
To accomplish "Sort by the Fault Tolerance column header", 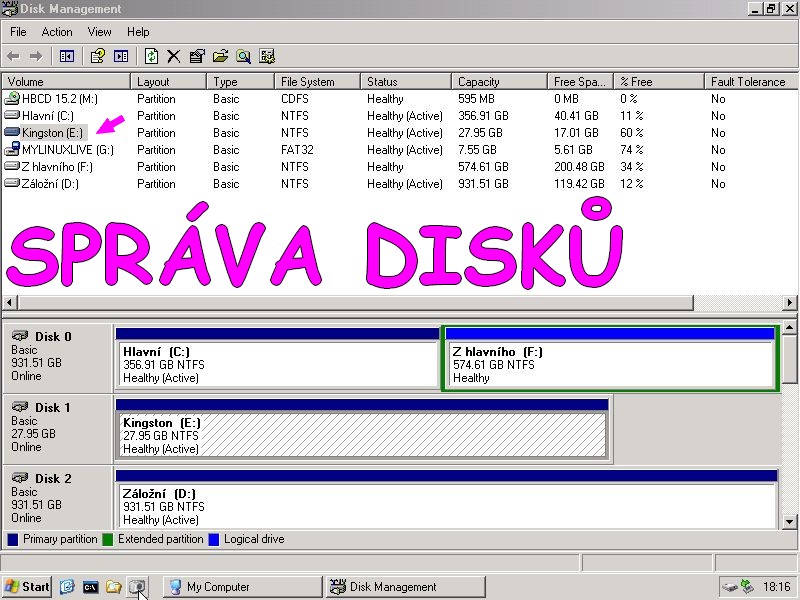I will pos(750,82).
